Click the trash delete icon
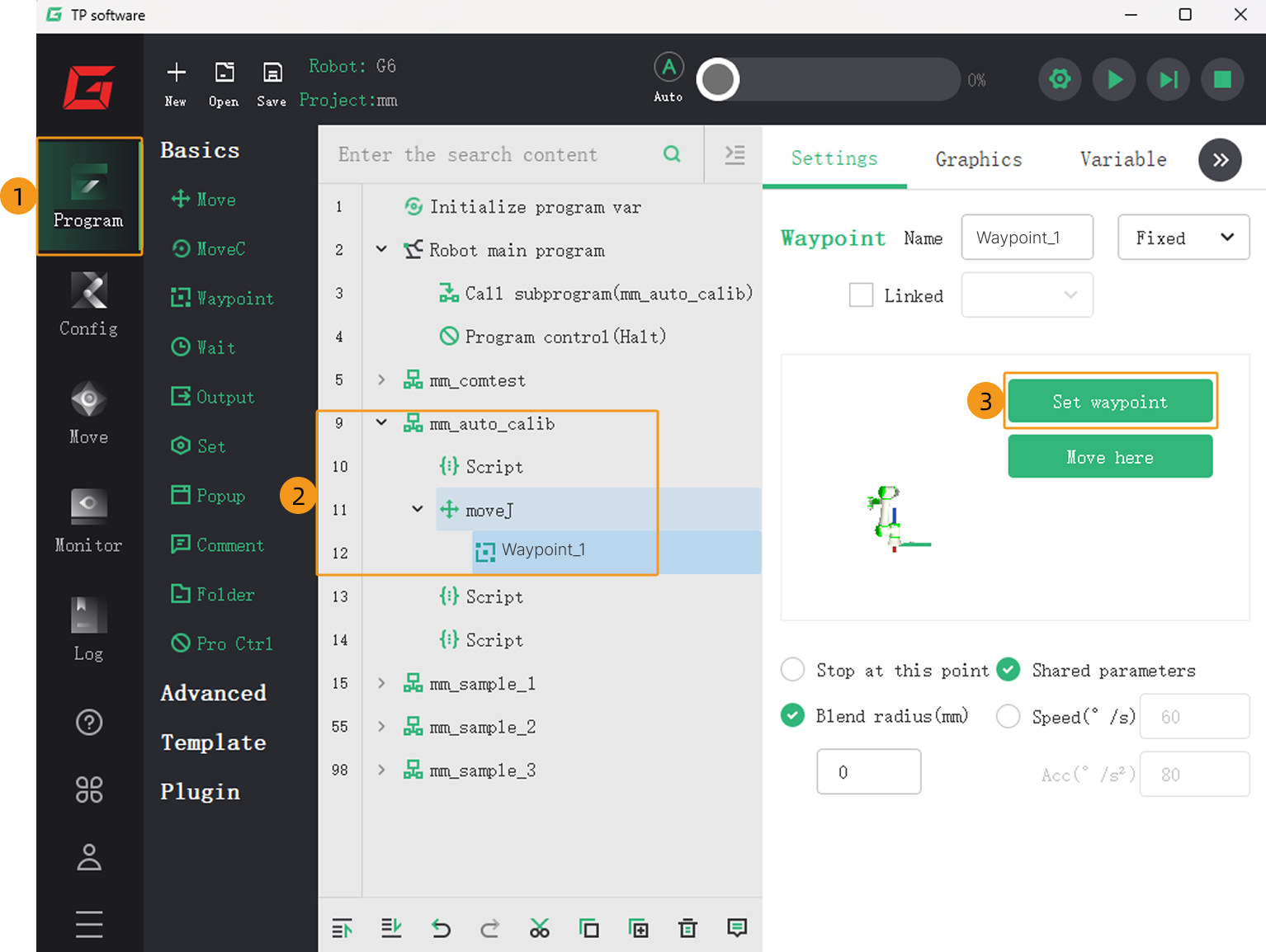This screenshot has height=952, width=1266. (x=687, y=929)
